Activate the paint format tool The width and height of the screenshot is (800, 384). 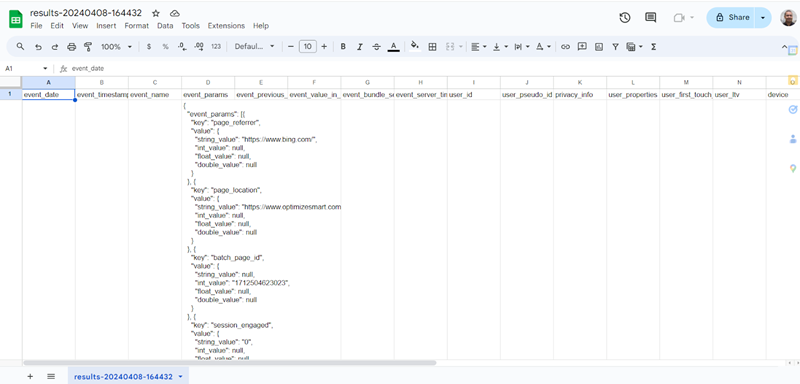(88, 47)
